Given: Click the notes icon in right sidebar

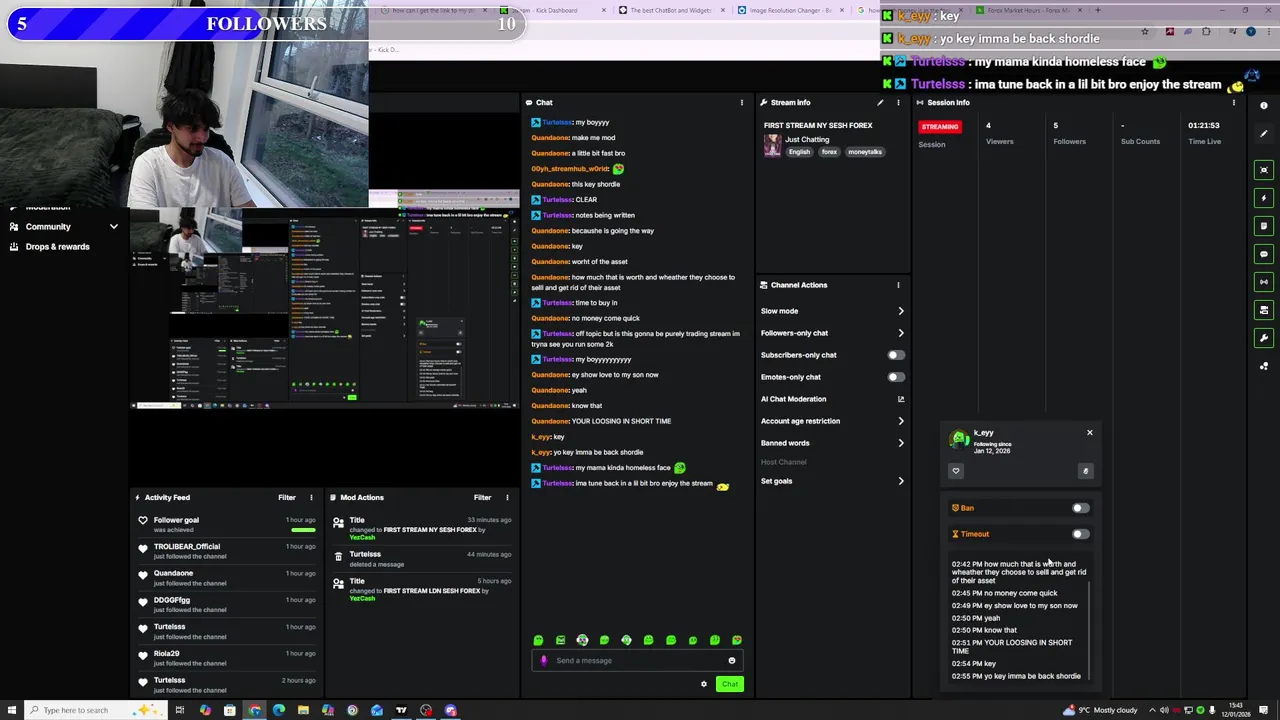Looking at the screenshot, I should [1264, 226].
